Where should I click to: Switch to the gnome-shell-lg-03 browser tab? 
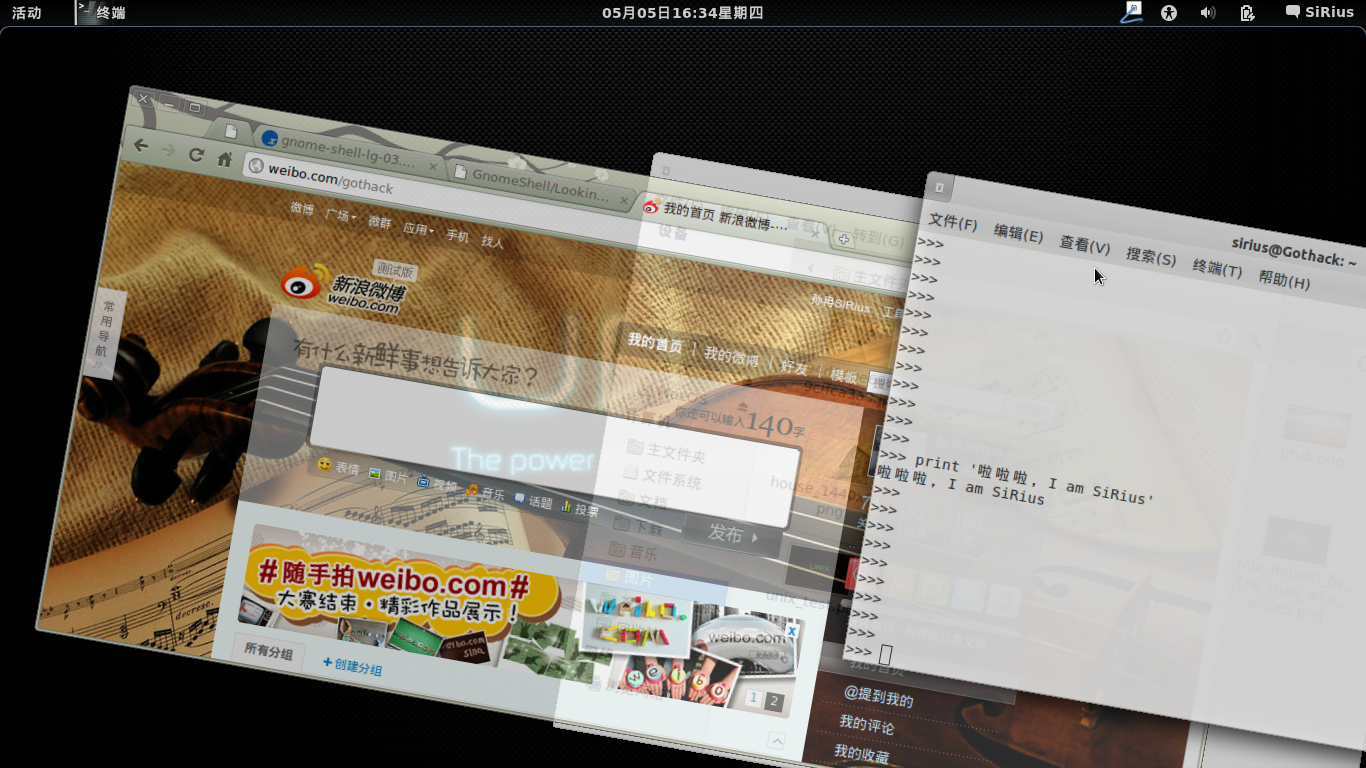point(348,151)
